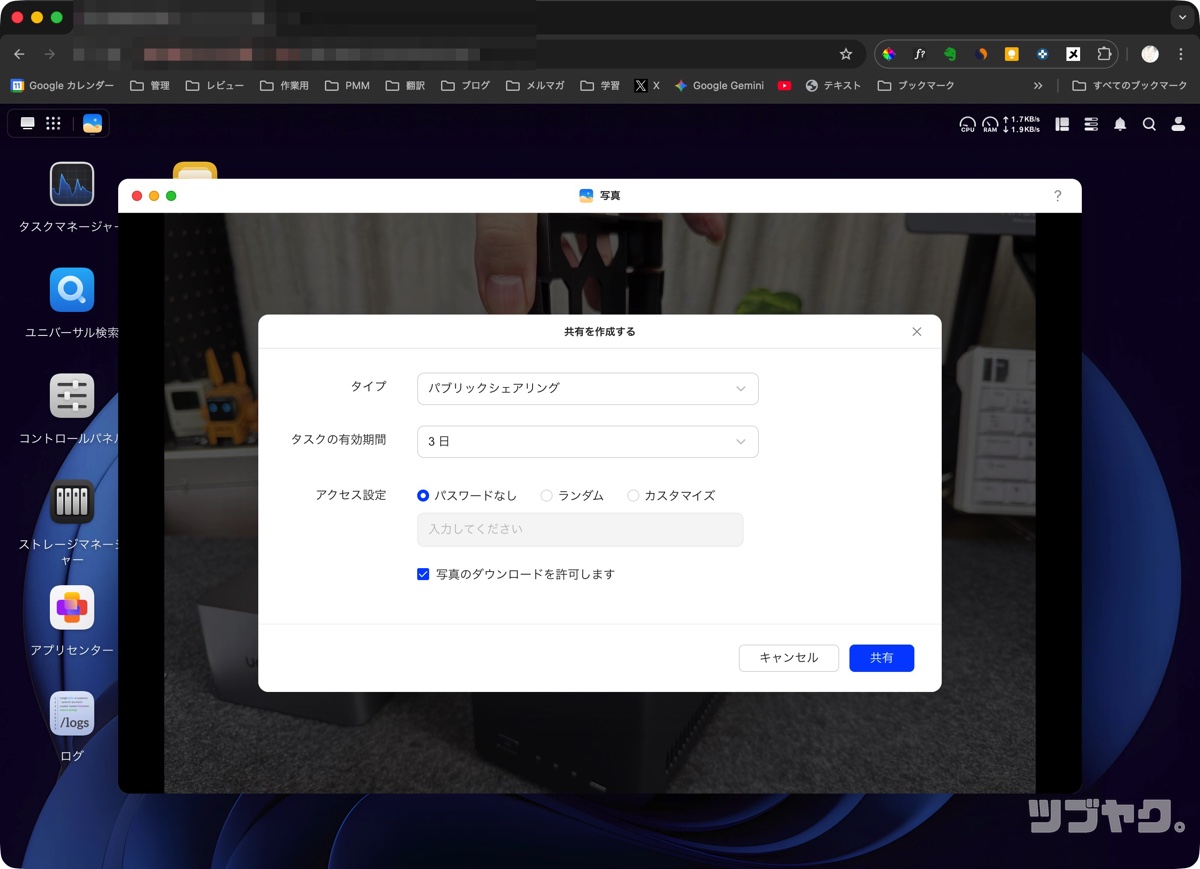This screenshot has width=1200, height=869.
Task: Click the notification bell in the top bar
Action: (1120, 124)
